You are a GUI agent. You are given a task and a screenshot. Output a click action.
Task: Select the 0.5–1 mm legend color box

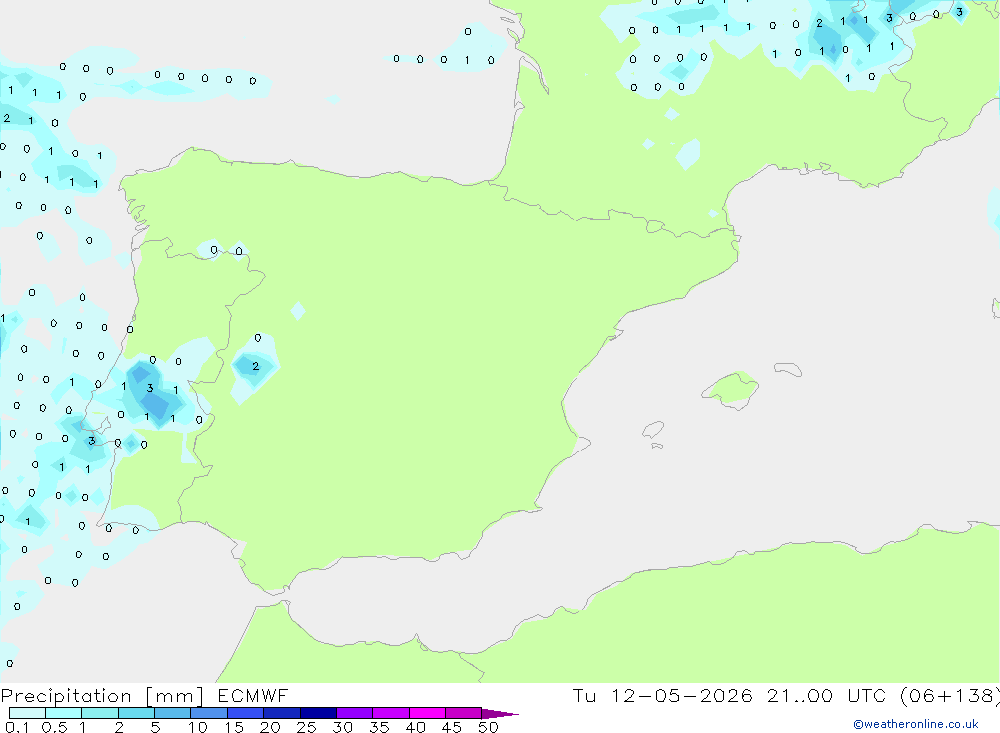(x=64, y=713)
